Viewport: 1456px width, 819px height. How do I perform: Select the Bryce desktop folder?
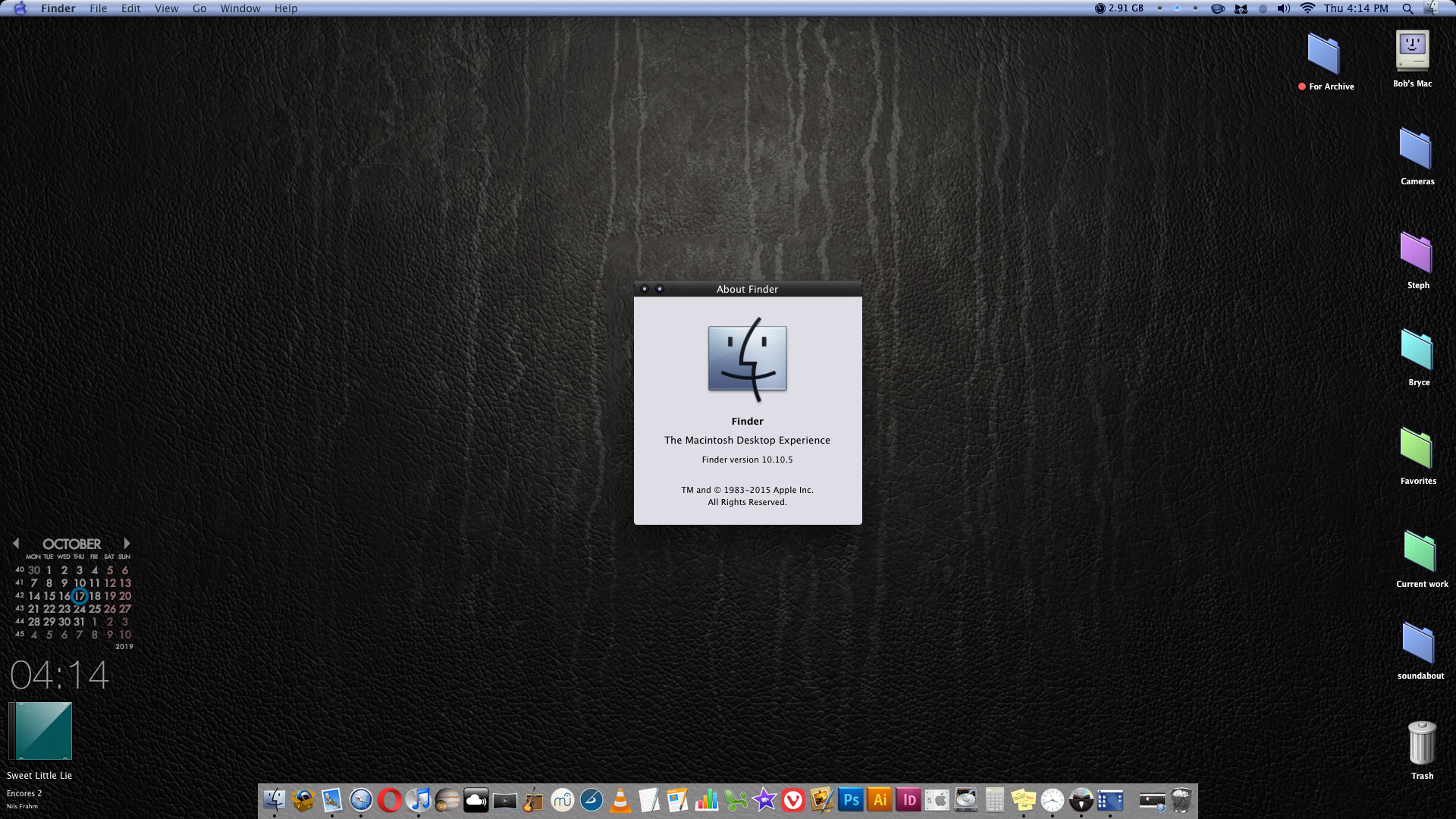[1416, 350]
